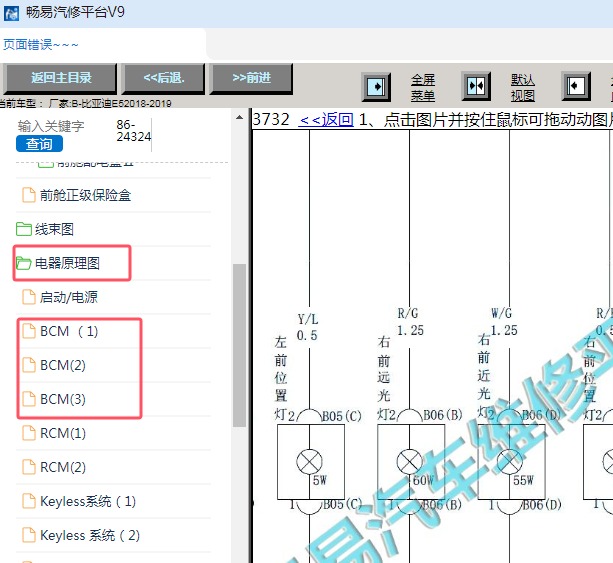Image resolution: width=613 pixels, height=563 pixels.
Task: Expand the 线束图 folder
Action: pyautogui.click(x=54, y=229)
